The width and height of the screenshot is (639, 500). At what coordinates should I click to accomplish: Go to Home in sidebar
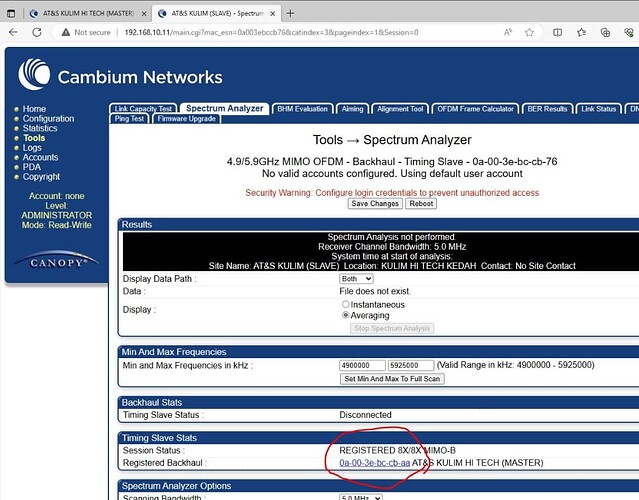[x=34, y=109]
